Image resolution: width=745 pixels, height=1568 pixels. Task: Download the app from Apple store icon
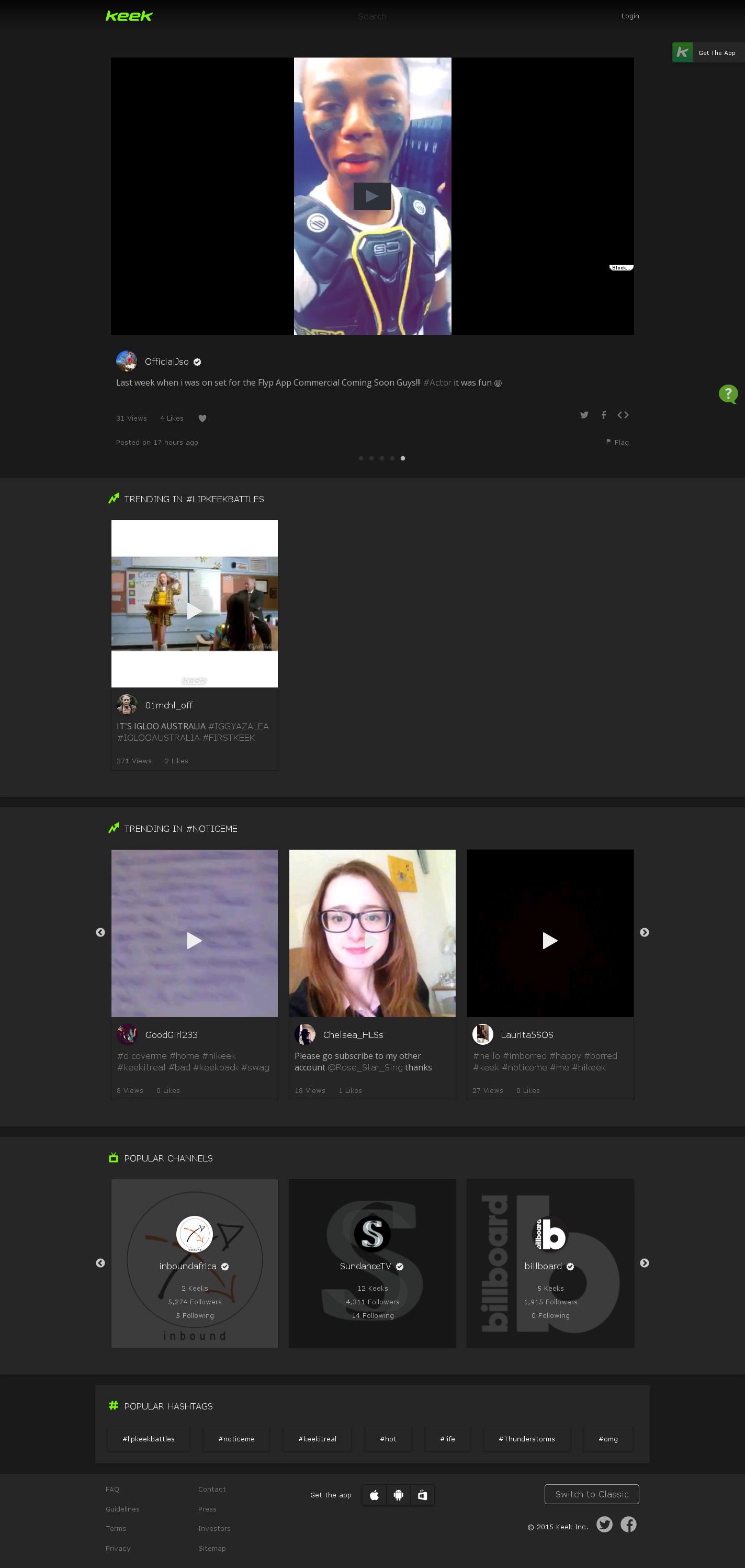click(374, 1495)
